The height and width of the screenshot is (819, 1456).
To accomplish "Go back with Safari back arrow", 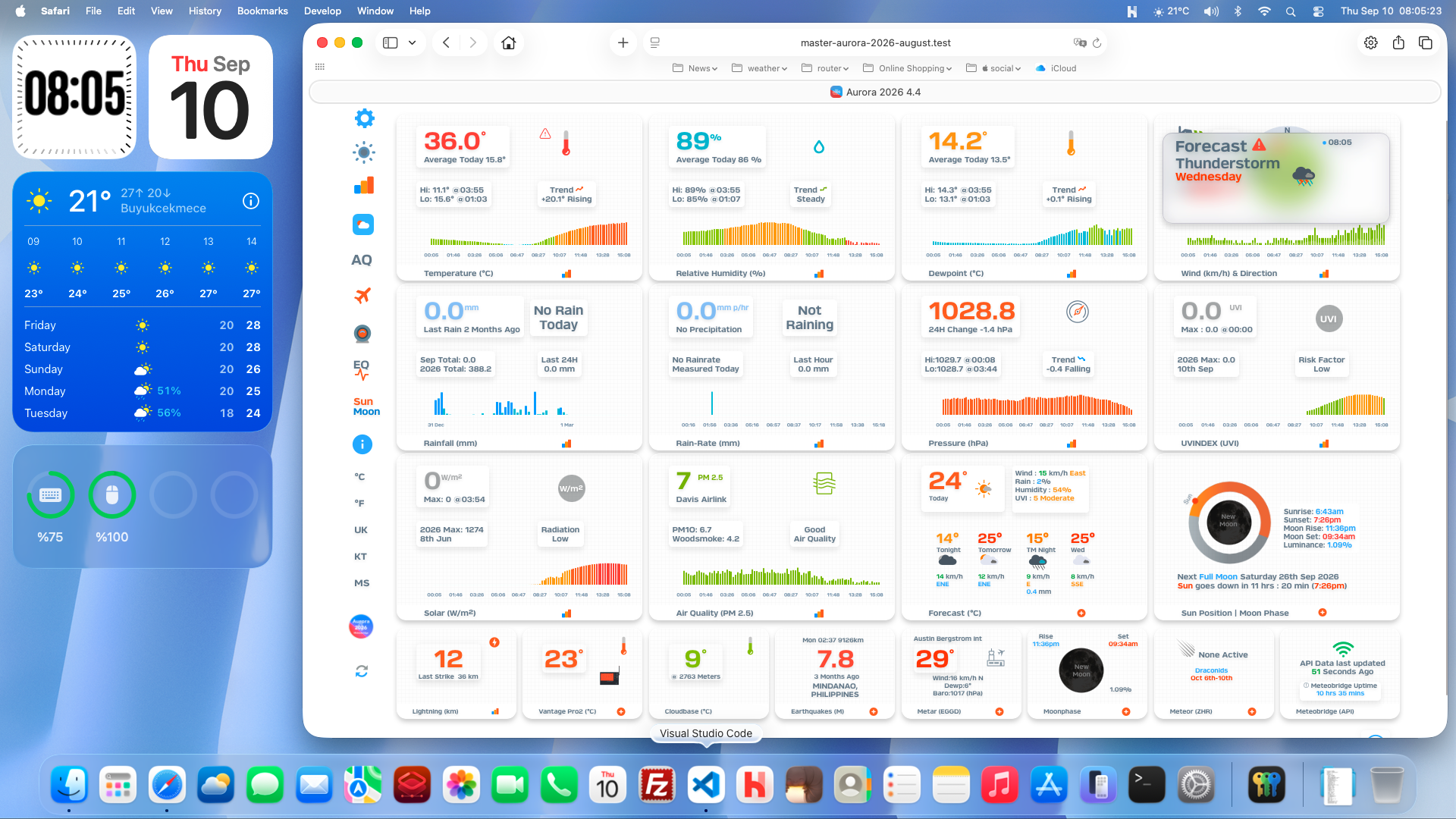I will (447, 43).
